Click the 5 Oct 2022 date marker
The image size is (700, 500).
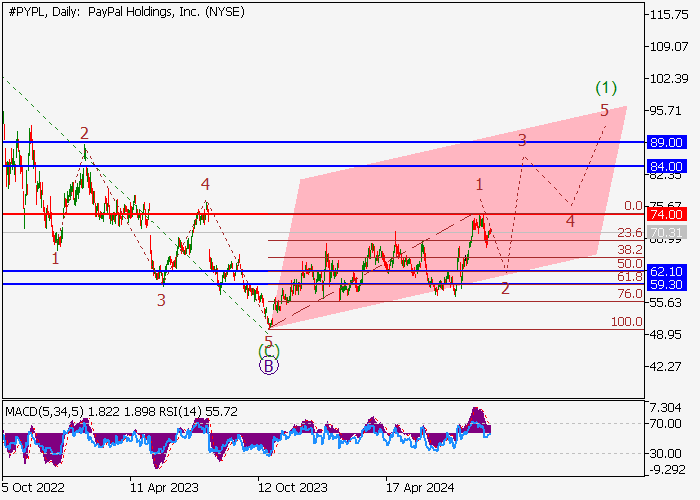pos(34,487)
